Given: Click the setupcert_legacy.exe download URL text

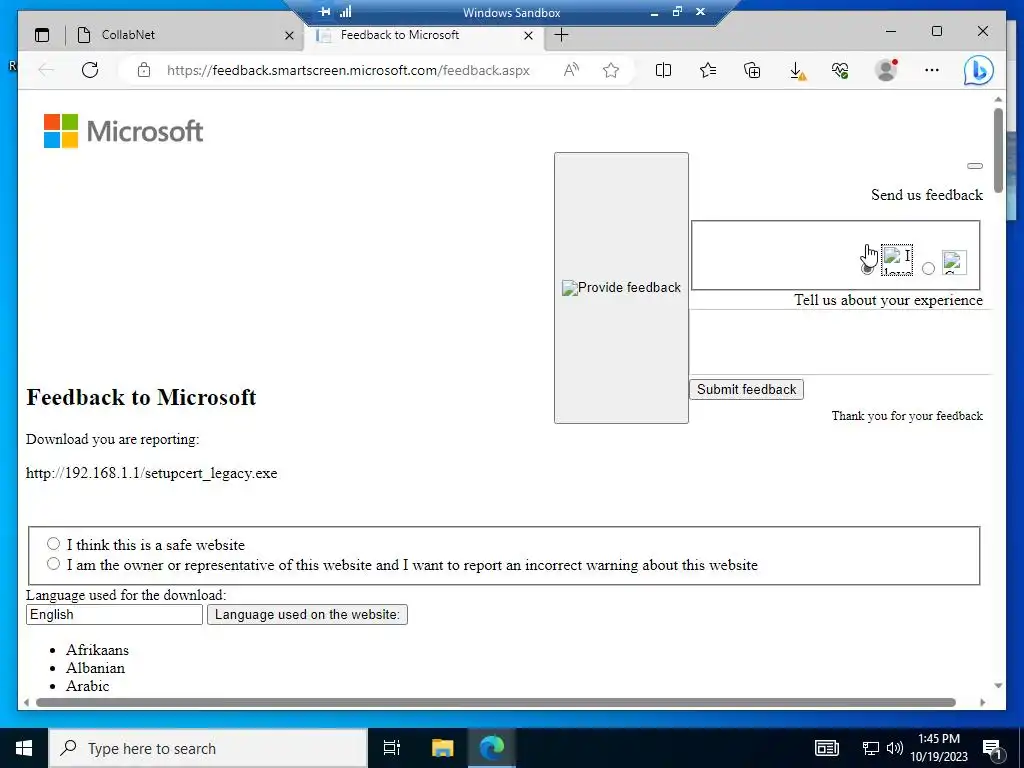Looking at the screenshot, I should (x=152, y=473).
